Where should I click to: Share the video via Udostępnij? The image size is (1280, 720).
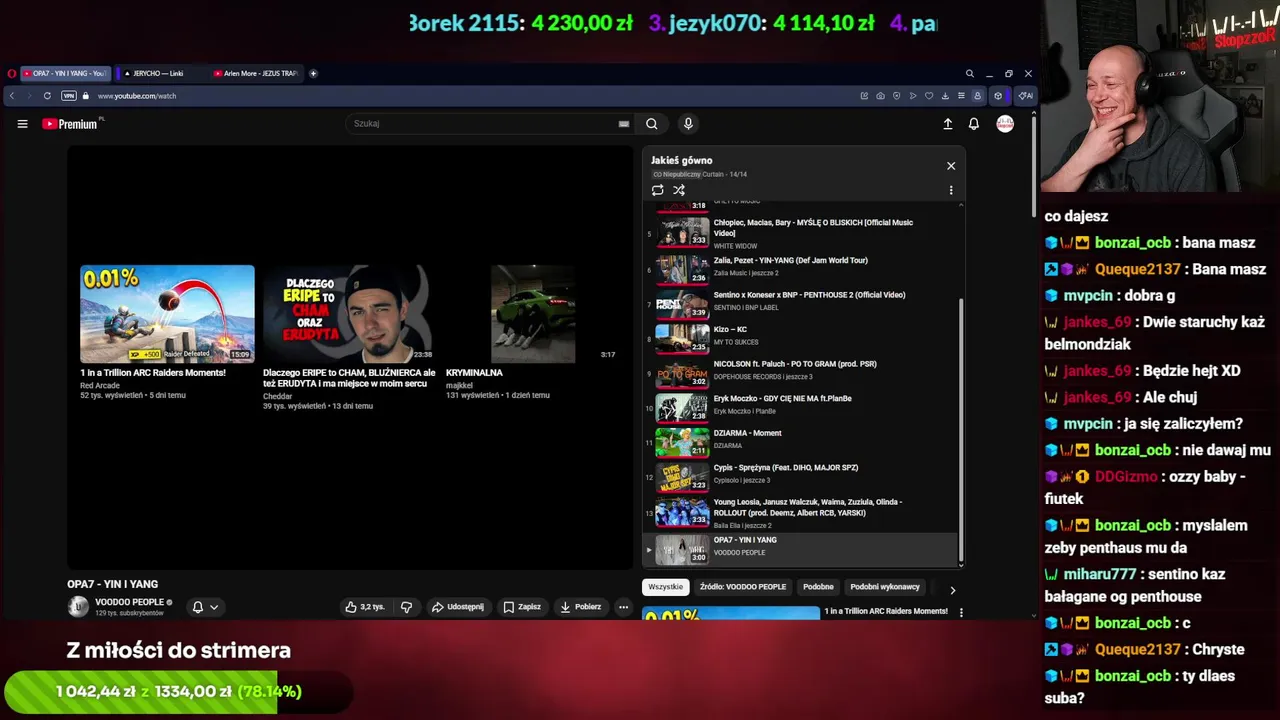click(x=458, y=607)
